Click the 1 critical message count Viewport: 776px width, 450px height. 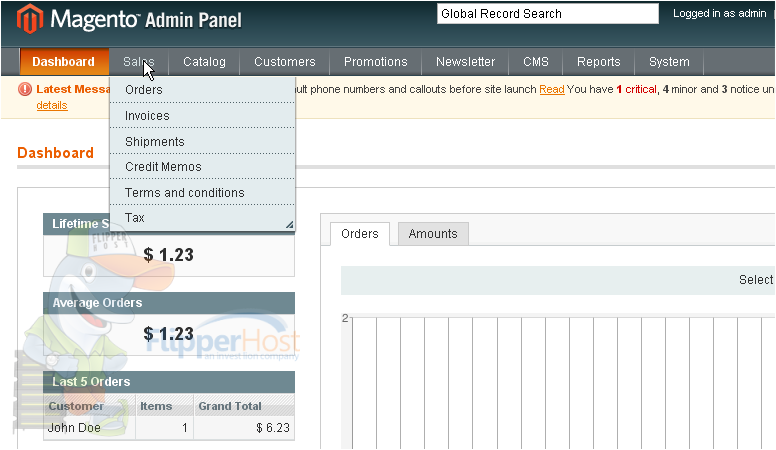[636, 89]
